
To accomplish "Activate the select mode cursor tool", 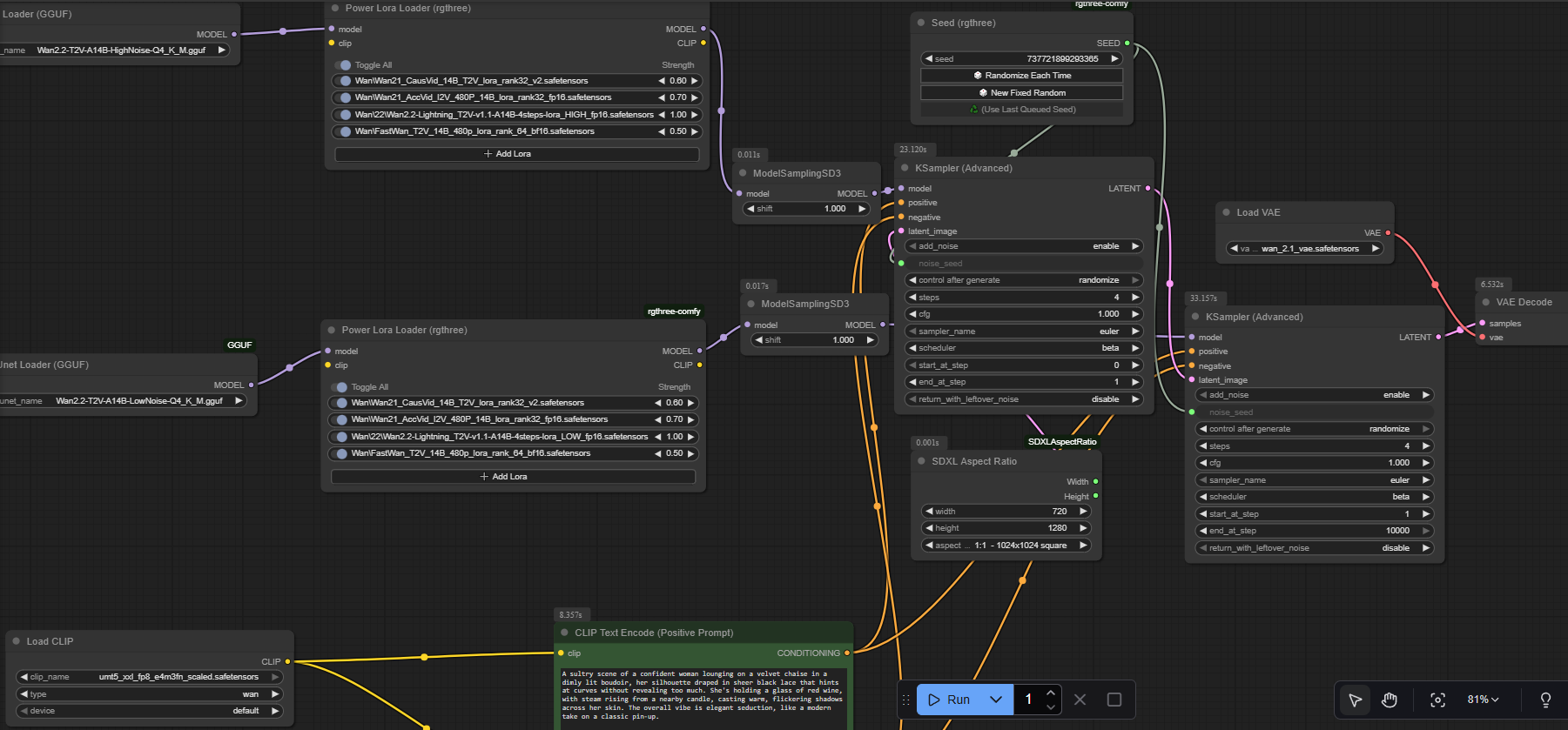I will pyautogui.click(x=1356, y=700).
